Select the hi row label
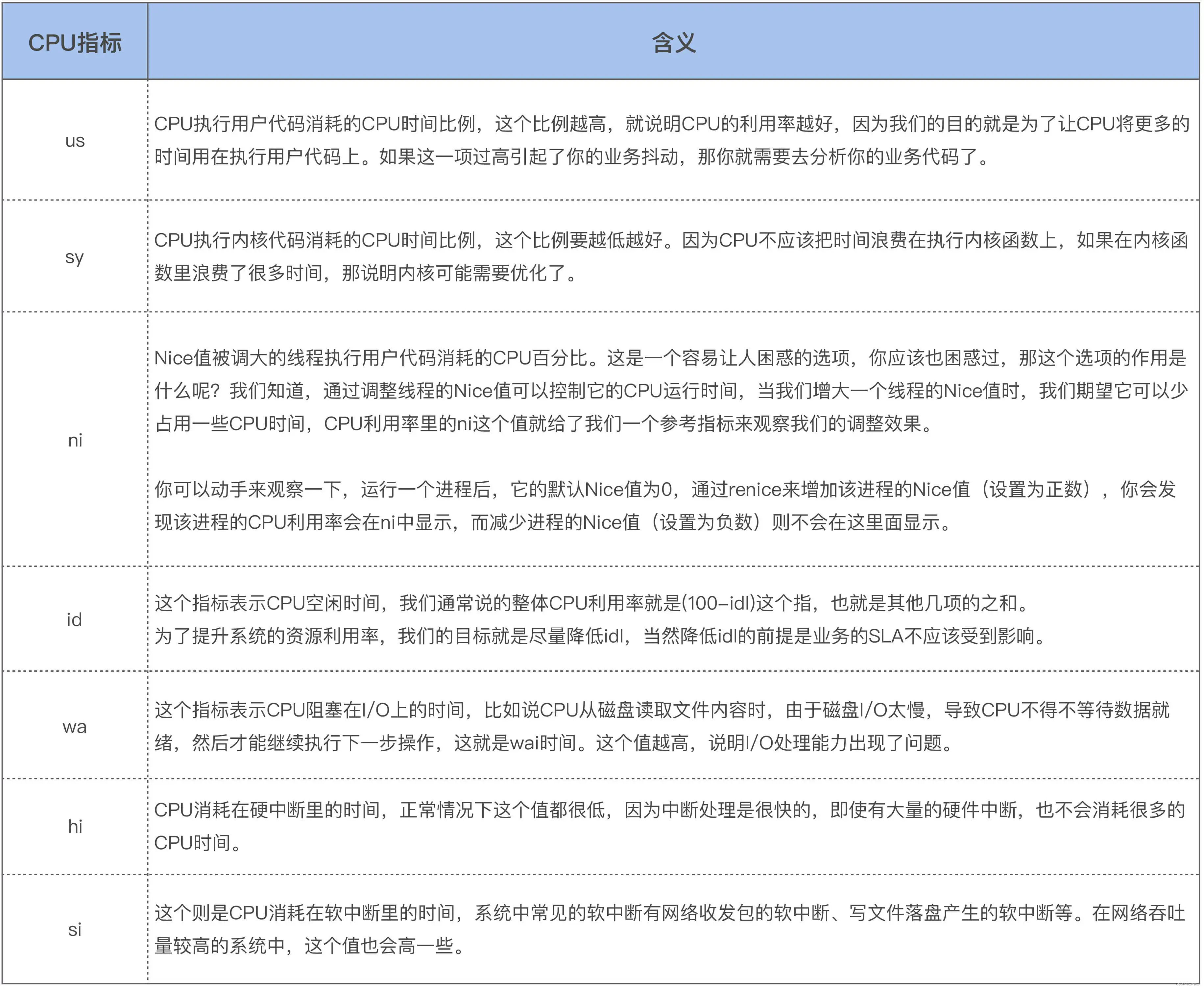This screenshot has height=989, width=1204. [x=75, y=826]
